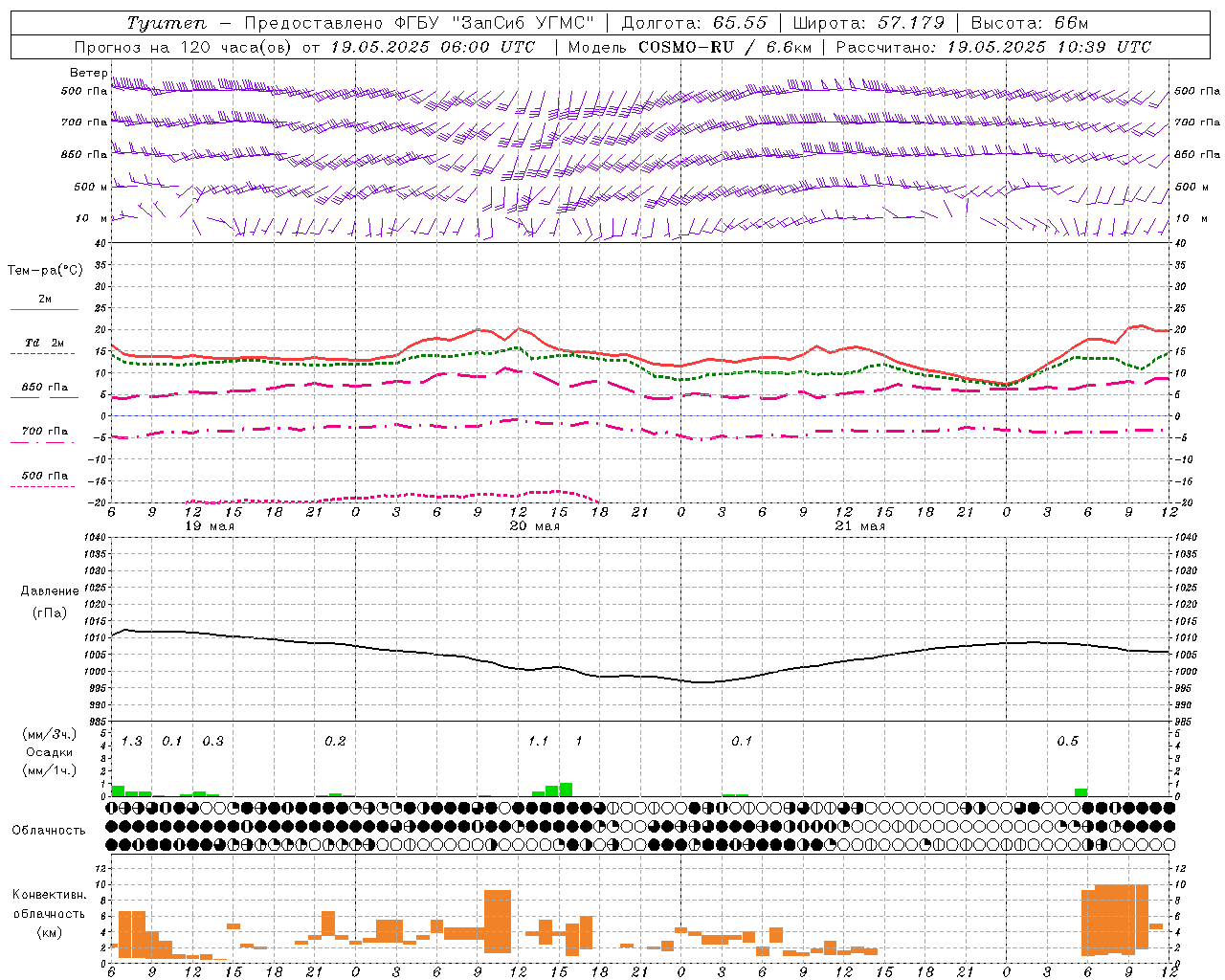
Task: Click the "700 гПа" temperature legend entry
Action: click(45, 432)
